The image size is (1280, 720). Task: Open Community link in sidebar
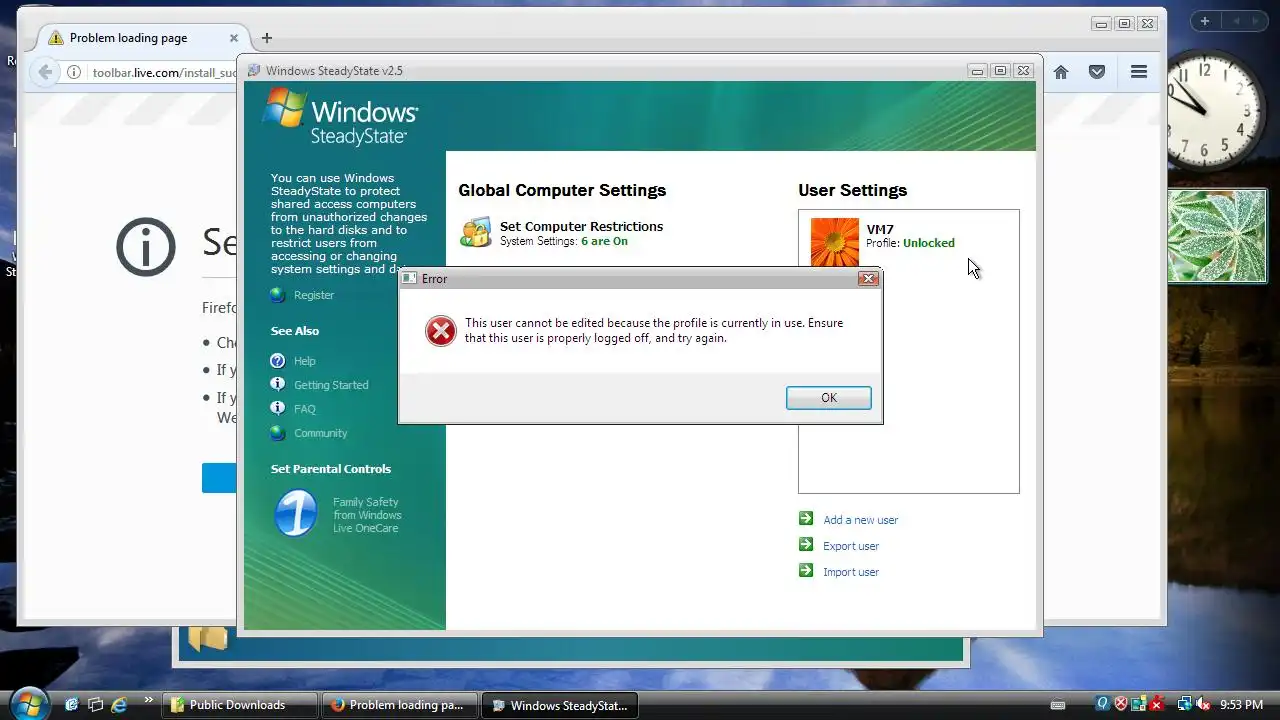coord(321,433)
